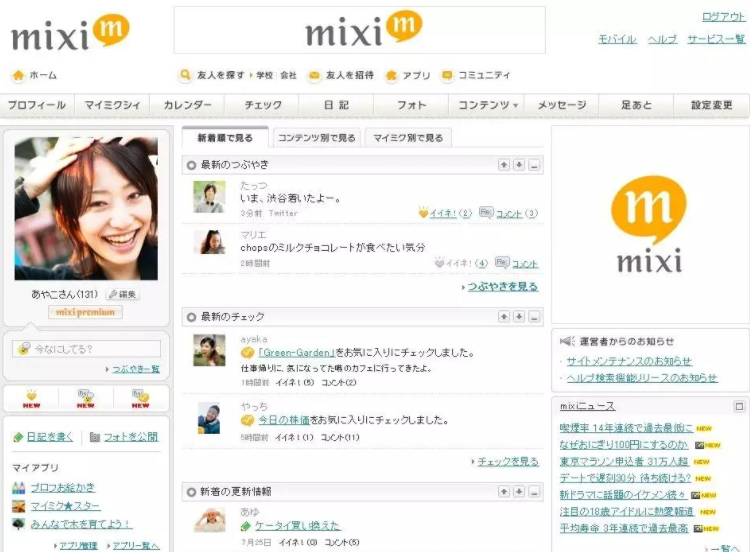Click イイネ! heart on マリエ's post
The image size is (750, 552).
439,263
